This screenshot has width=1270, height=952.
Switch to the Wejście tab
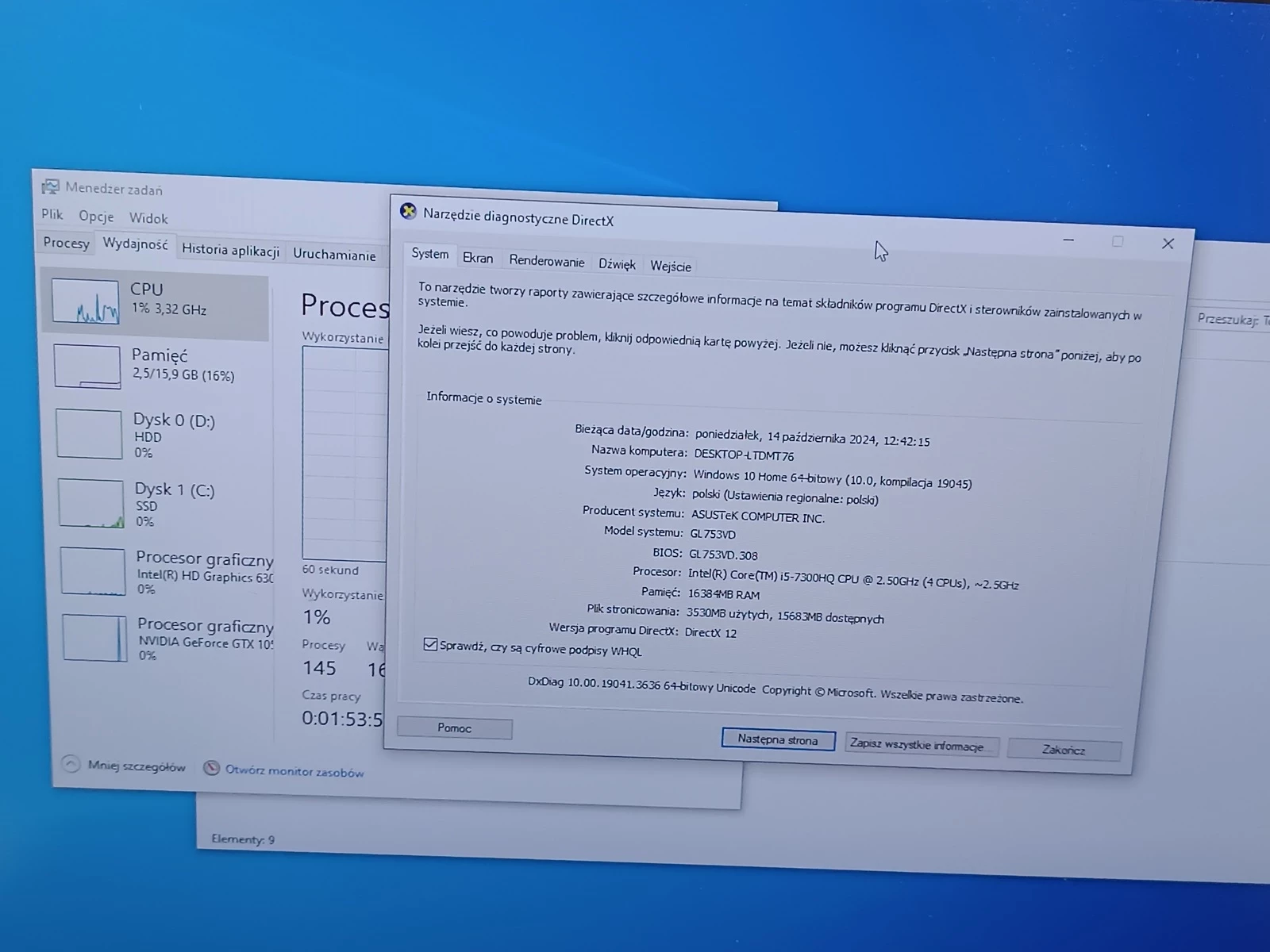[x=671, y=267]
